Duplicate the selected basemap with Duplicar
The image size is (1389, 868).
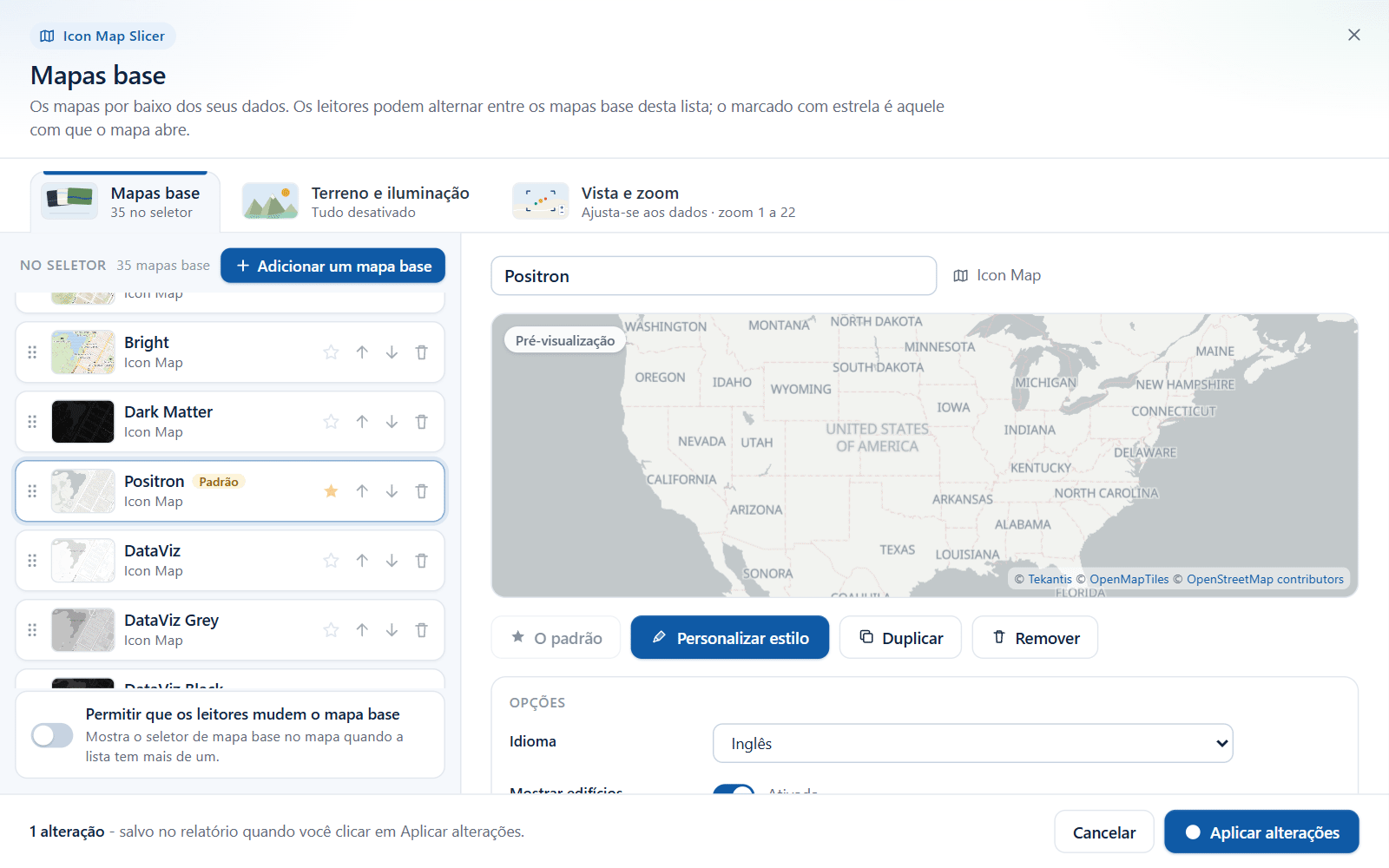(900, 638)
